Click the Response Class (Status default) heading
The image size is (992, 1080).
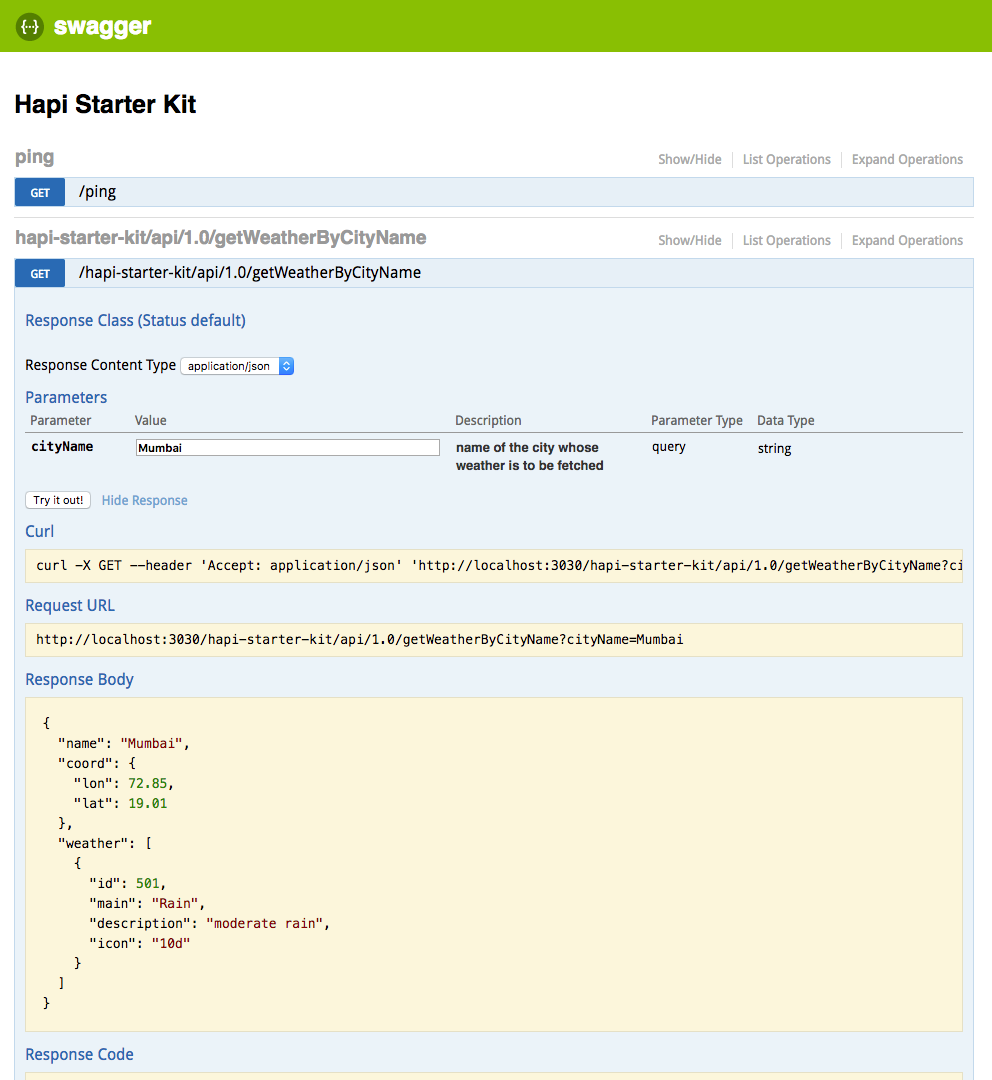click(136, 320)
